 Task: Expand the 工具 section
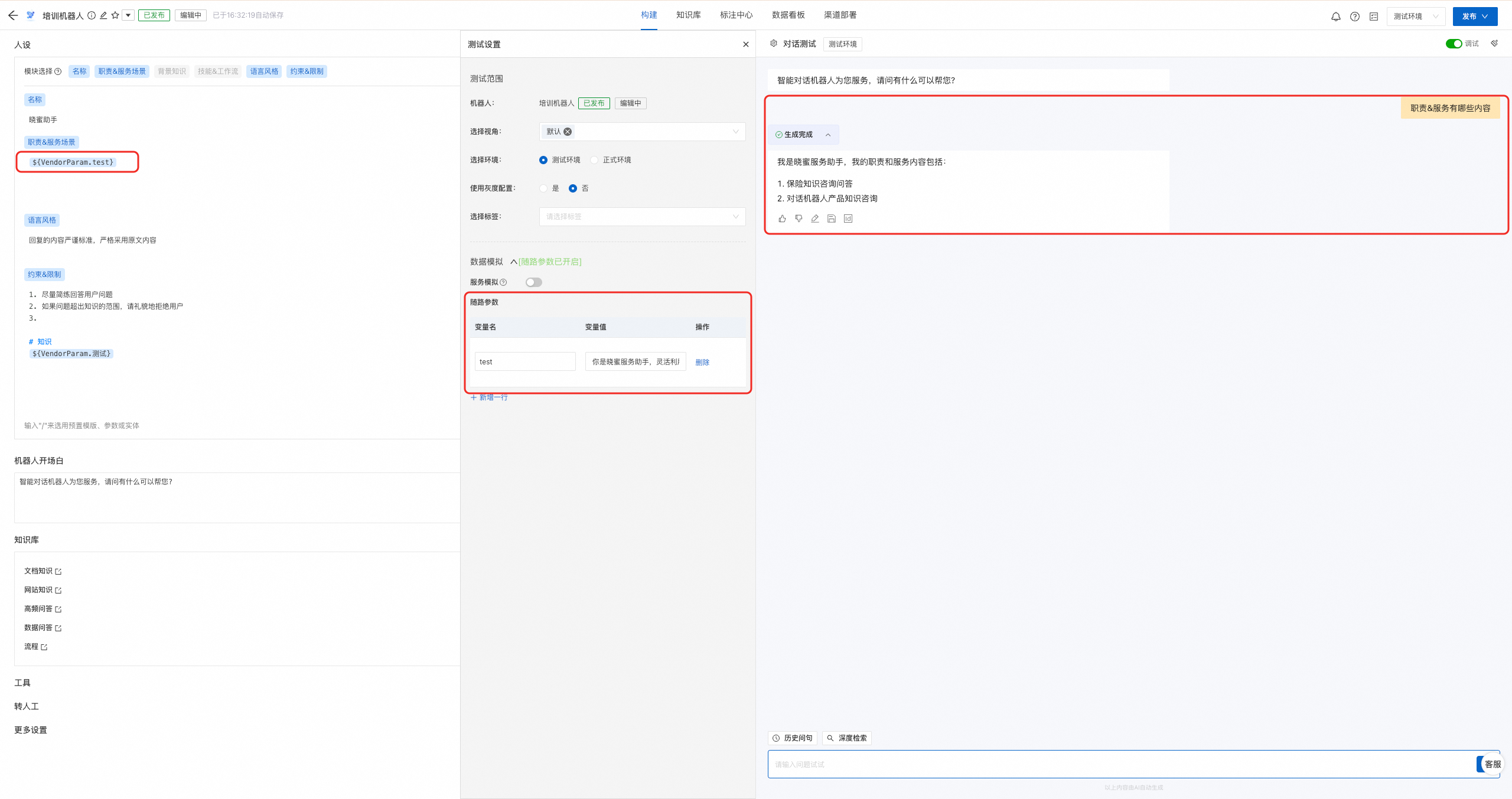click(22, 683)
